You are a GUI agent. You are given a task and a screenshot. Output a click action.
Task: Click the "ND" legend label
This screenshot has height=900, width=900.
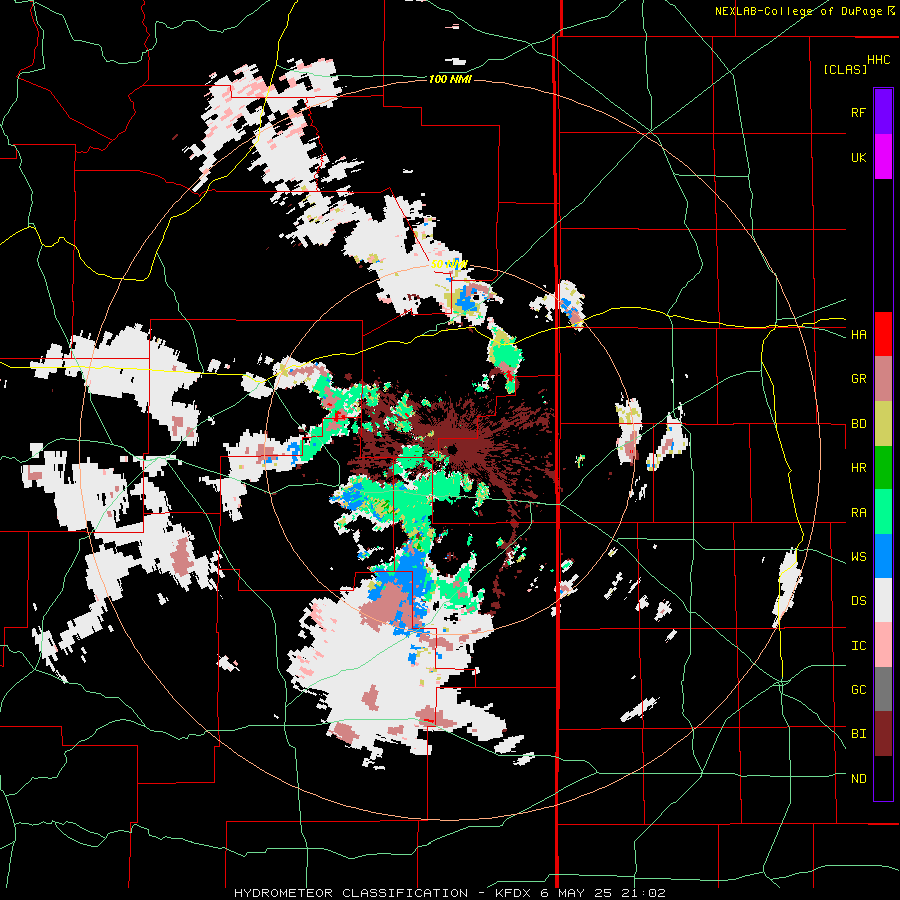pyautogui.click(x=858, y=779)
